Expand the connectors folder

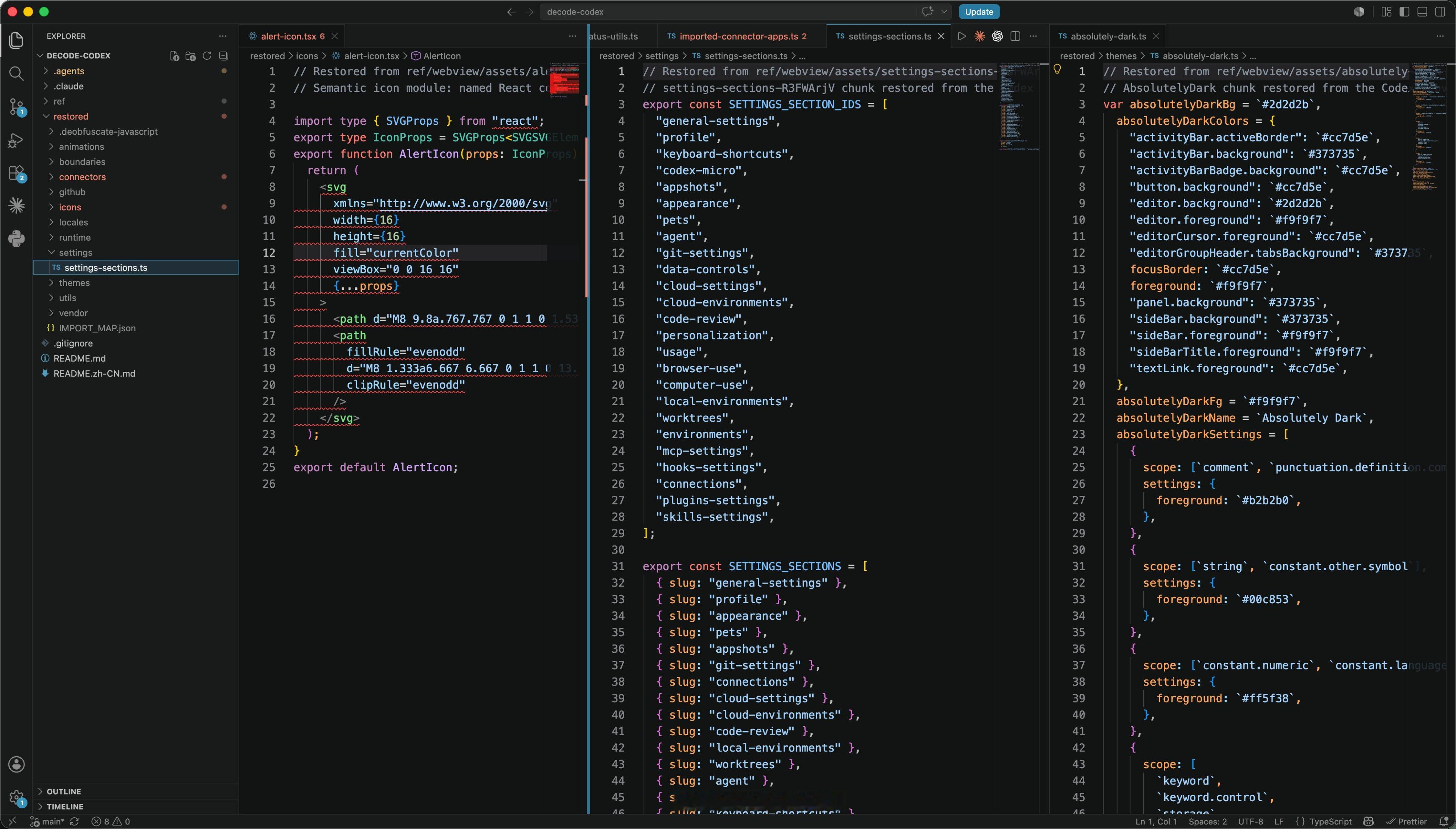[135, 177]
